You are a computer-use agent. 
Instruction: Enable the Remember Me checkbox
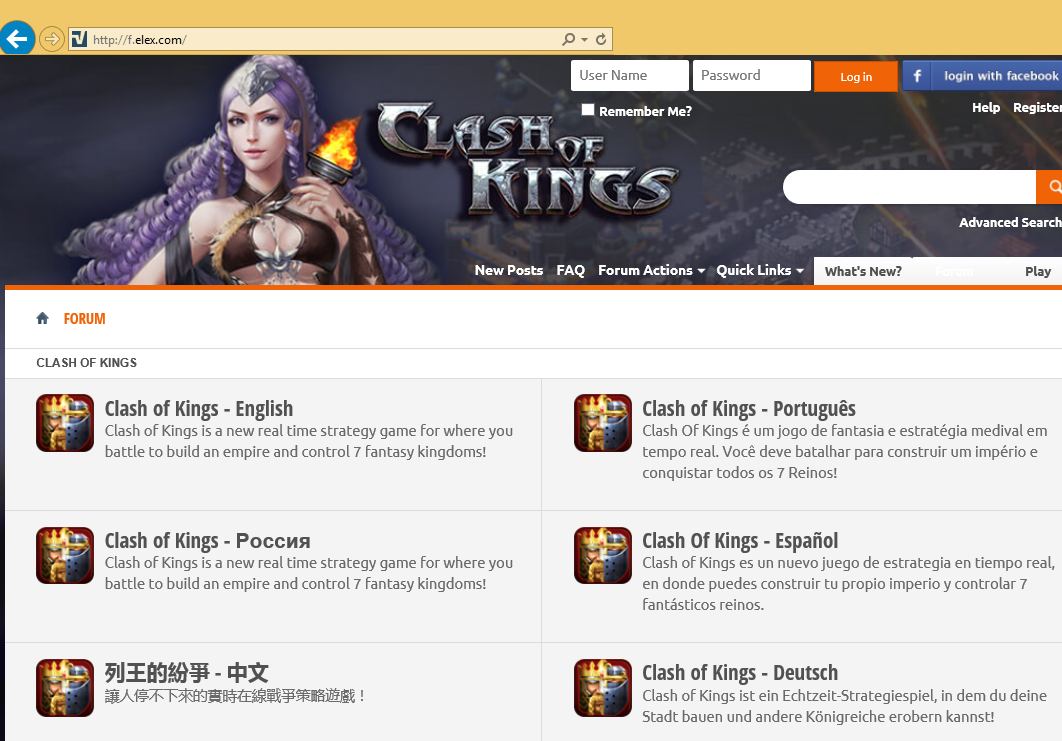(588, 110)
